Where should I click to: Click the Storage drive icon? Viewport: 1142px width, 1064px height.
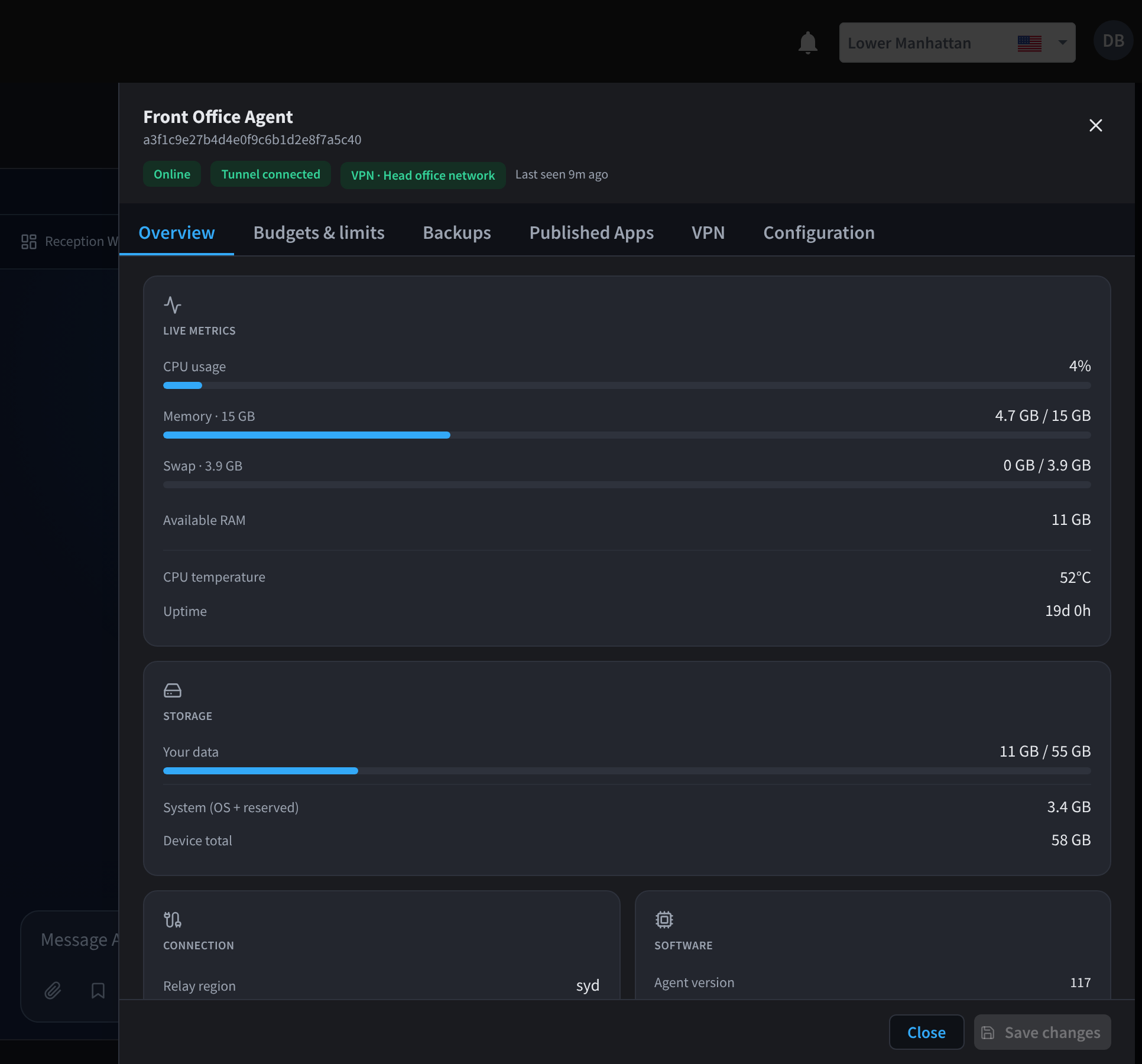click(173, 690)
